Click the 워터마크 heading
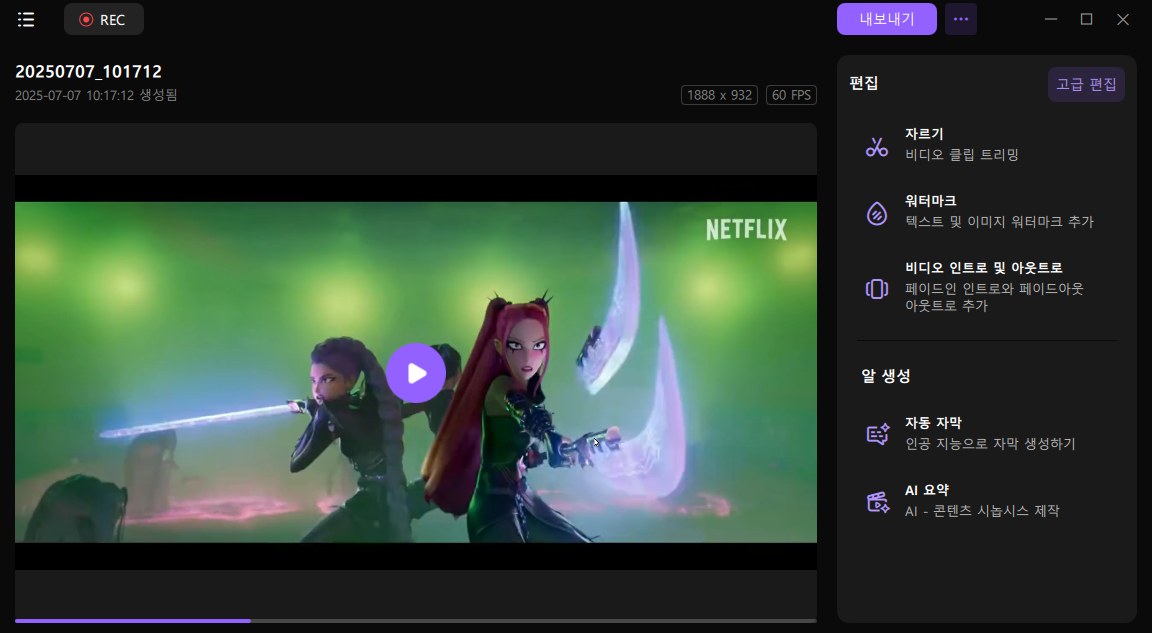This screenshot has height=633, width=1152. (x=931, y=200)
